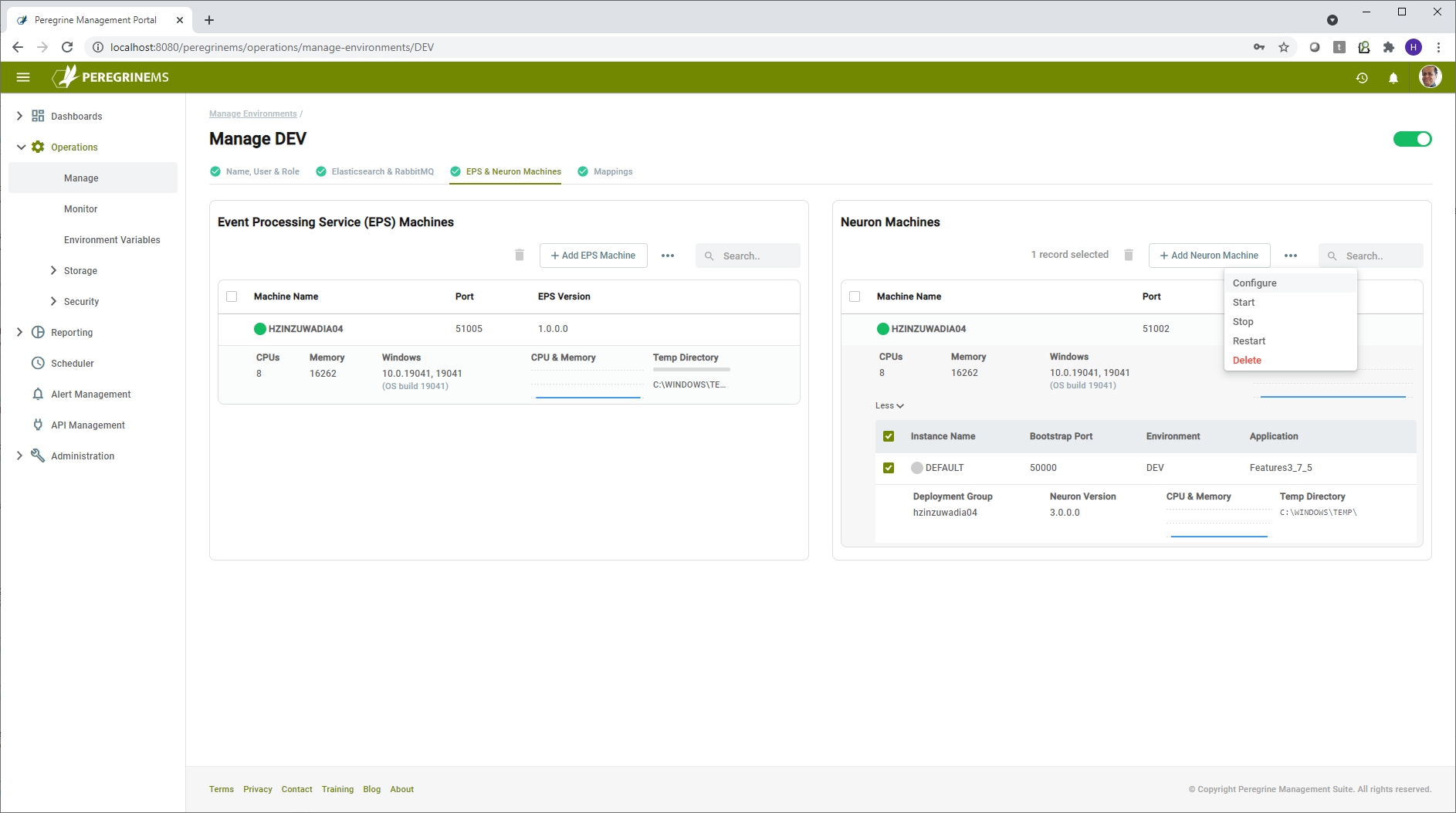This screenshot has width=1456, height=813.
Task: Click search magnifier in EPS search box
Action: (x=709, y=256)
